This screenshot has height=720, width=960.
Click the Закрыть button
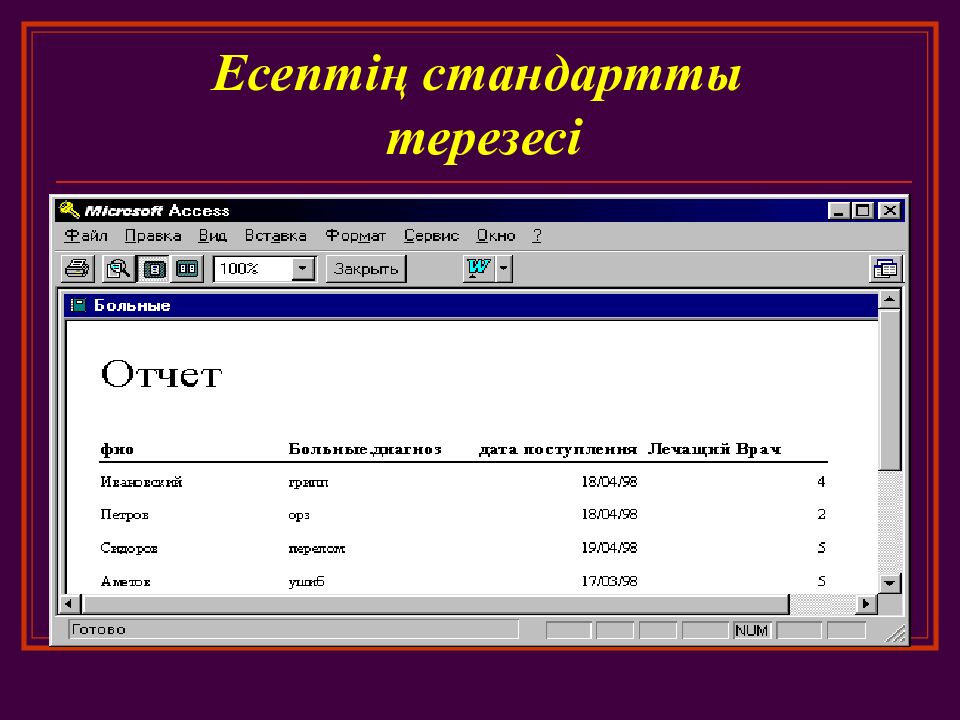pyautogui.click(x=366, y=268)
